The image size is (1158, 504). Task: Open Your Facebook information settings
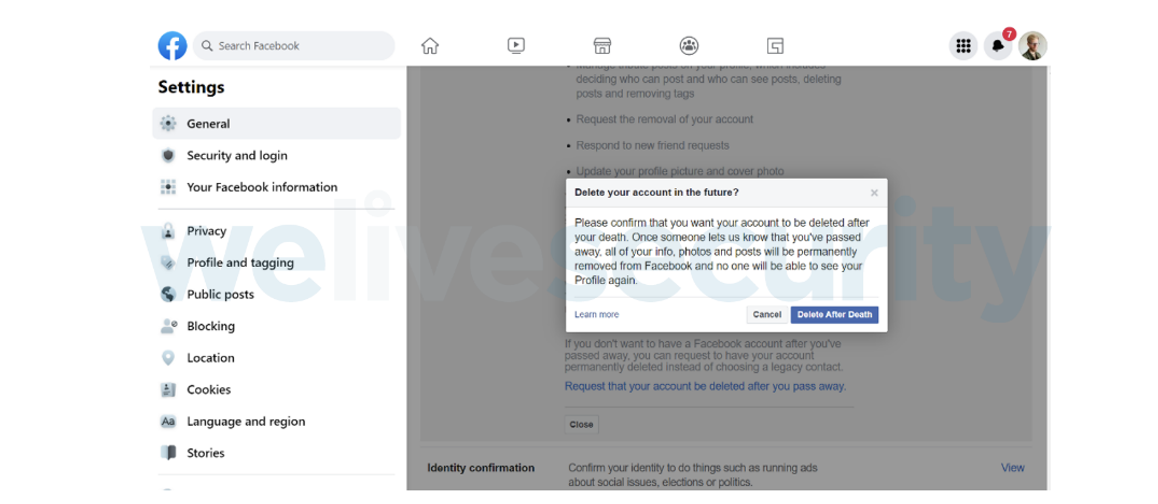coord(261,187)
